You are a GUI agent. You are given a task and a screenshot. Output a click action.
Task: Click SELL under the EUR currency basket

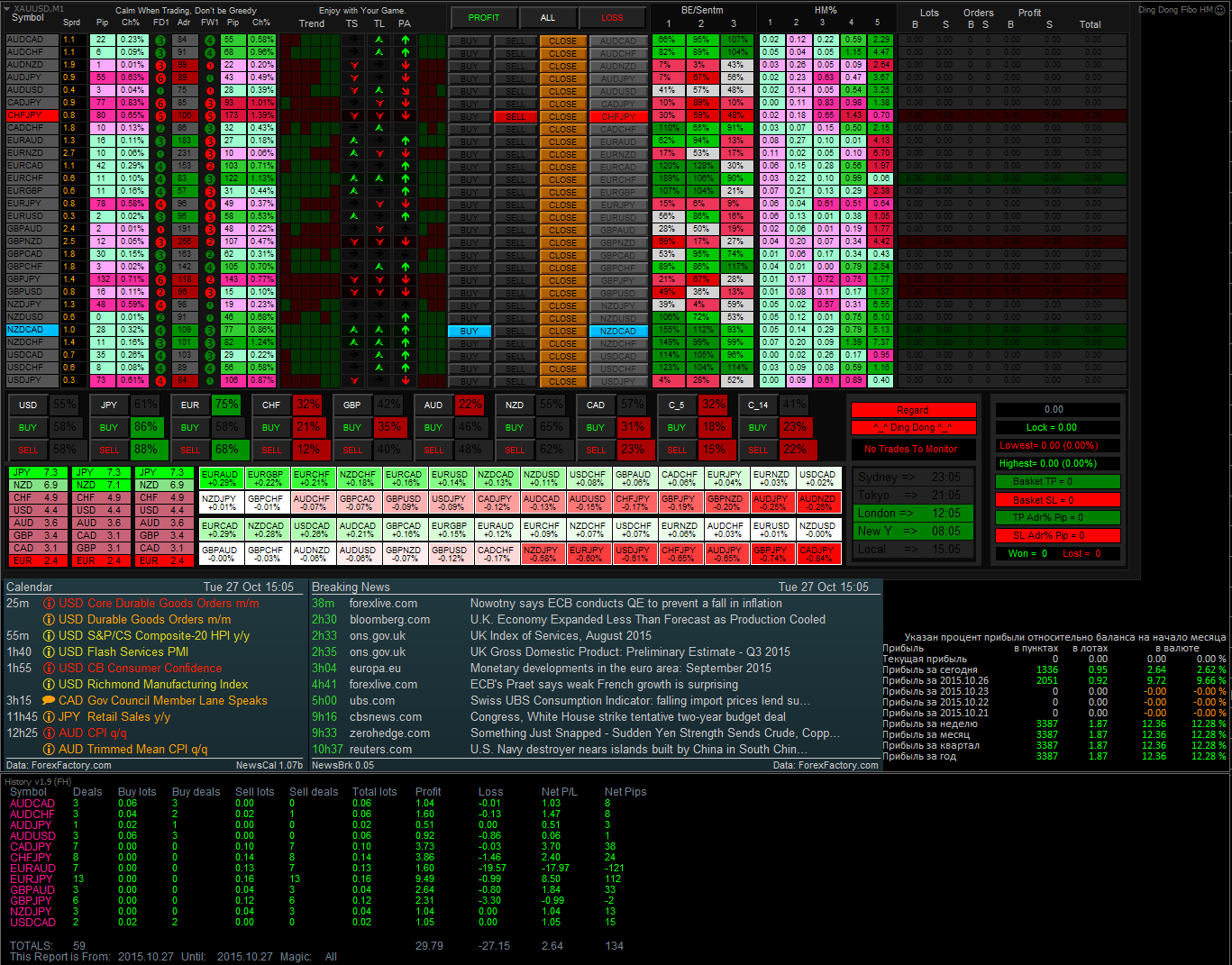click(x=190, y=451)
